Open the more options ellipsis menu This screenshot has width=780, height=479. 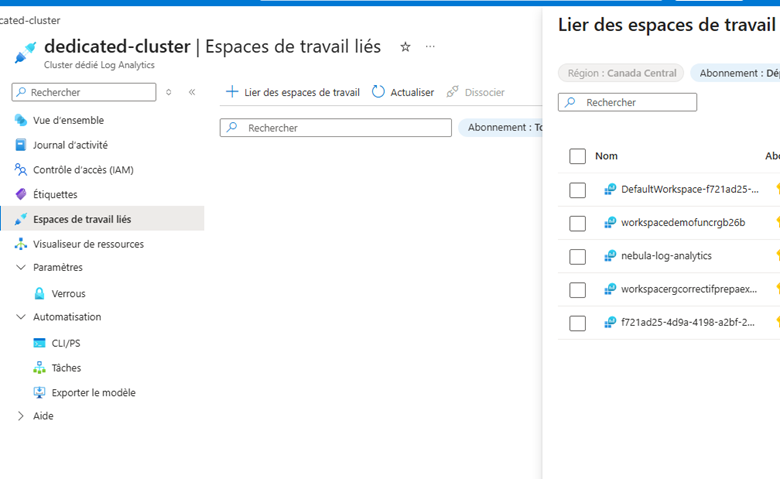coord(430,47)
